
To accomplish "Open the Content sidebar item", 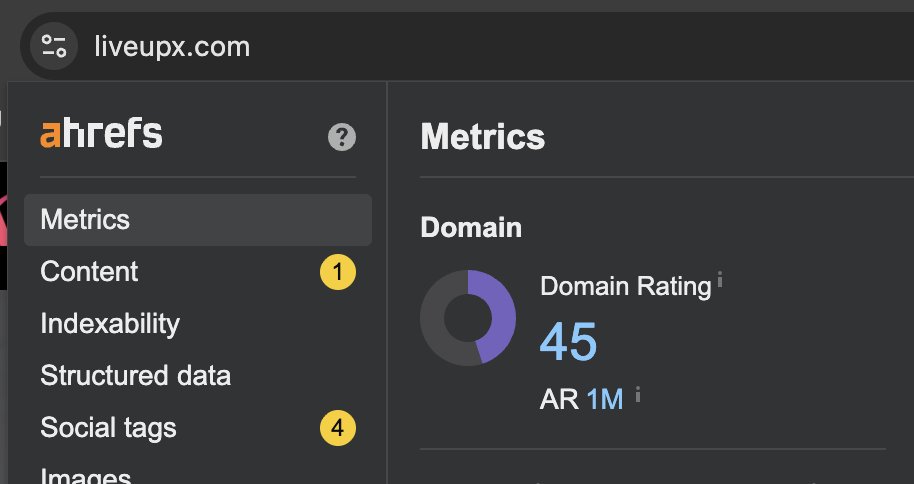I will tap(198, 272).
